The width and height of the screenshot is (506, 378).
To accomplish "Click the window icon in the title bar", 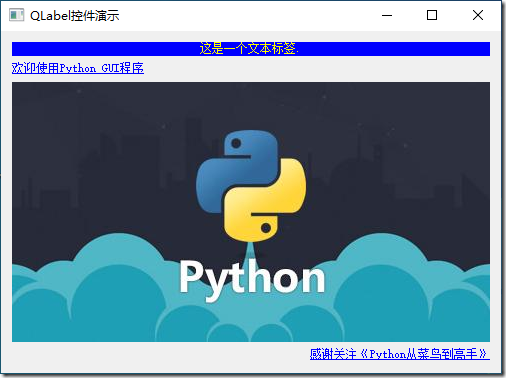I will click(16, 15).
